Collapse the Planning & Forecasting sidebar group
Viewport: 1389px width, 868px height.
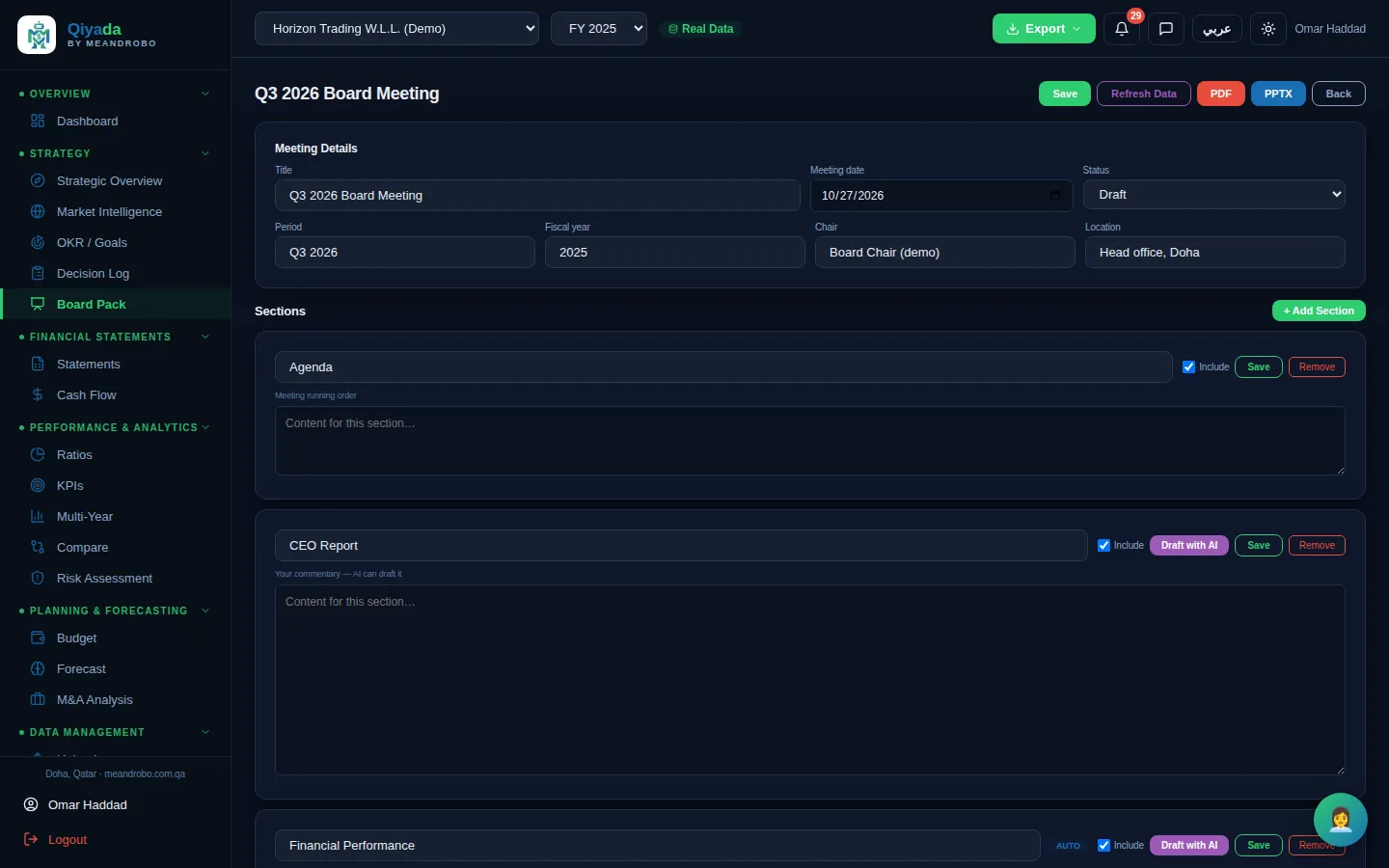[x=204, y=610]
